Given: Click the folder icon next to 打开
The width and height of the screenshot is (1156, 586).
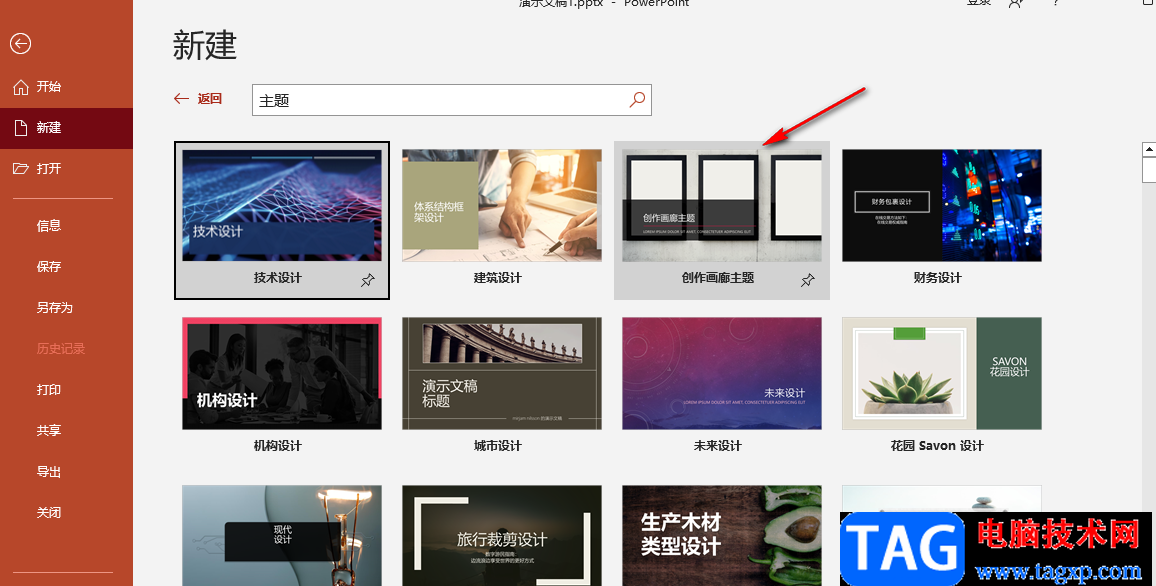Looking at the screenshot, I should (21, 169).
